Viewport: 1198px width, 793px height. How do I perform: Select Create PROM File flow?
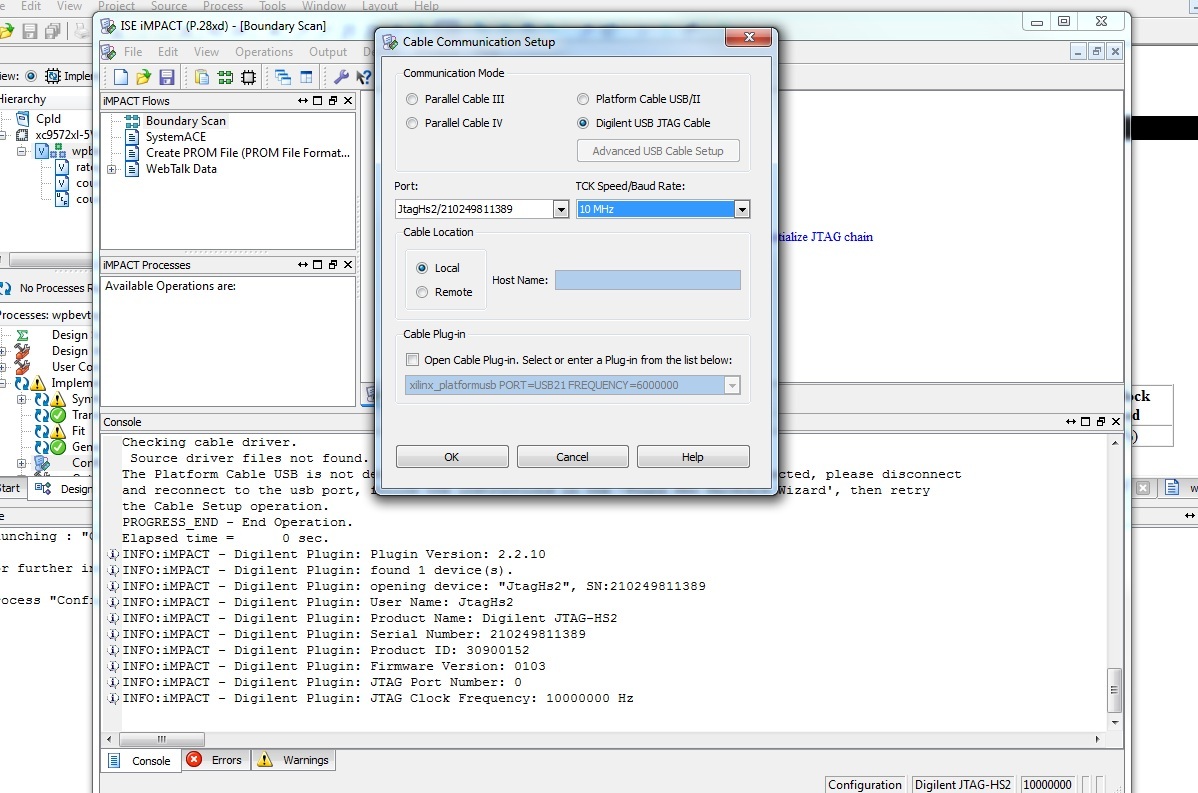pyautogui.click(x=248, y=153)
